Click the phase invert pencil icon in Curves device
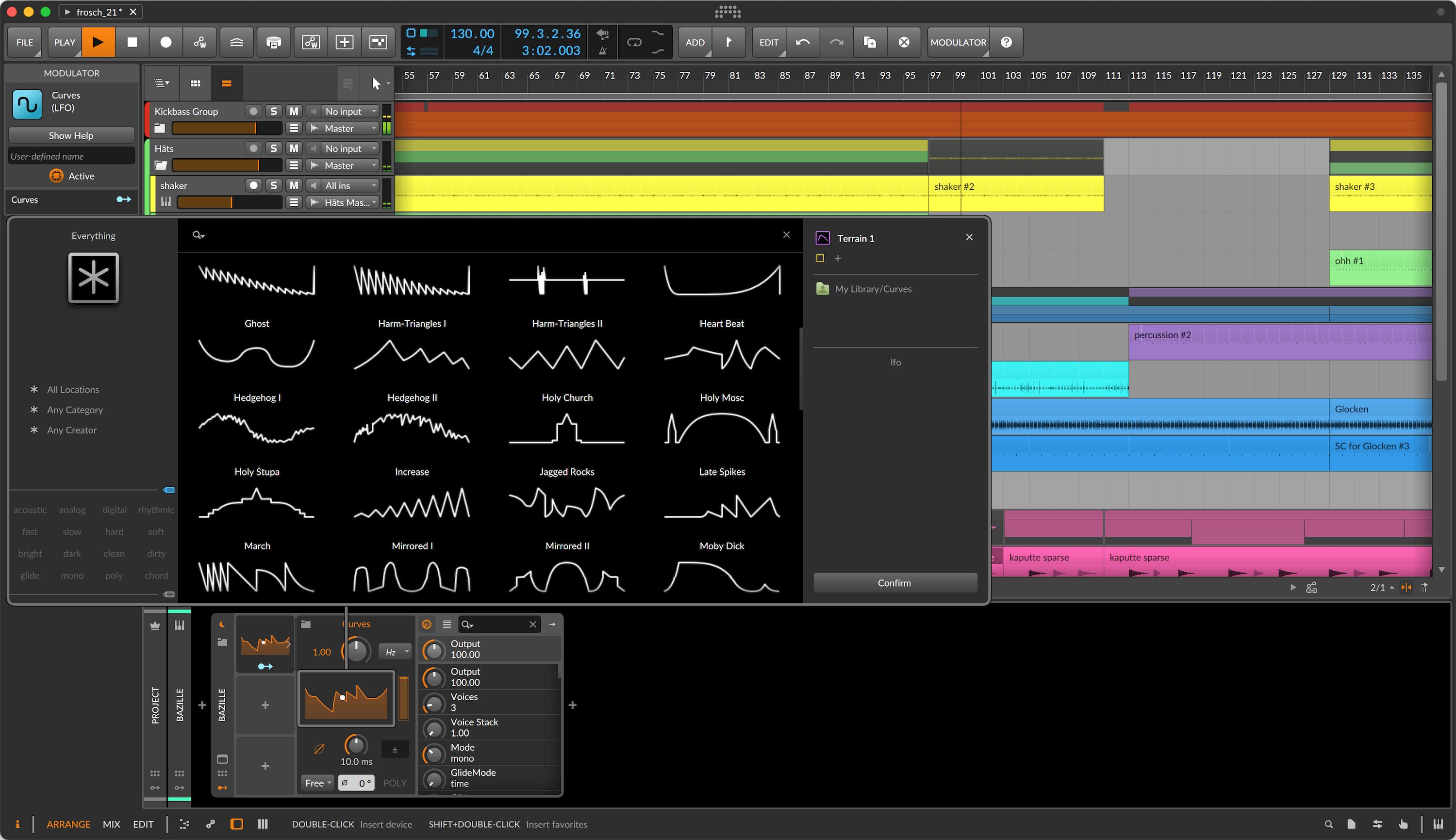The width and height of the screenshot is (1456, 840). click(319, 748)
